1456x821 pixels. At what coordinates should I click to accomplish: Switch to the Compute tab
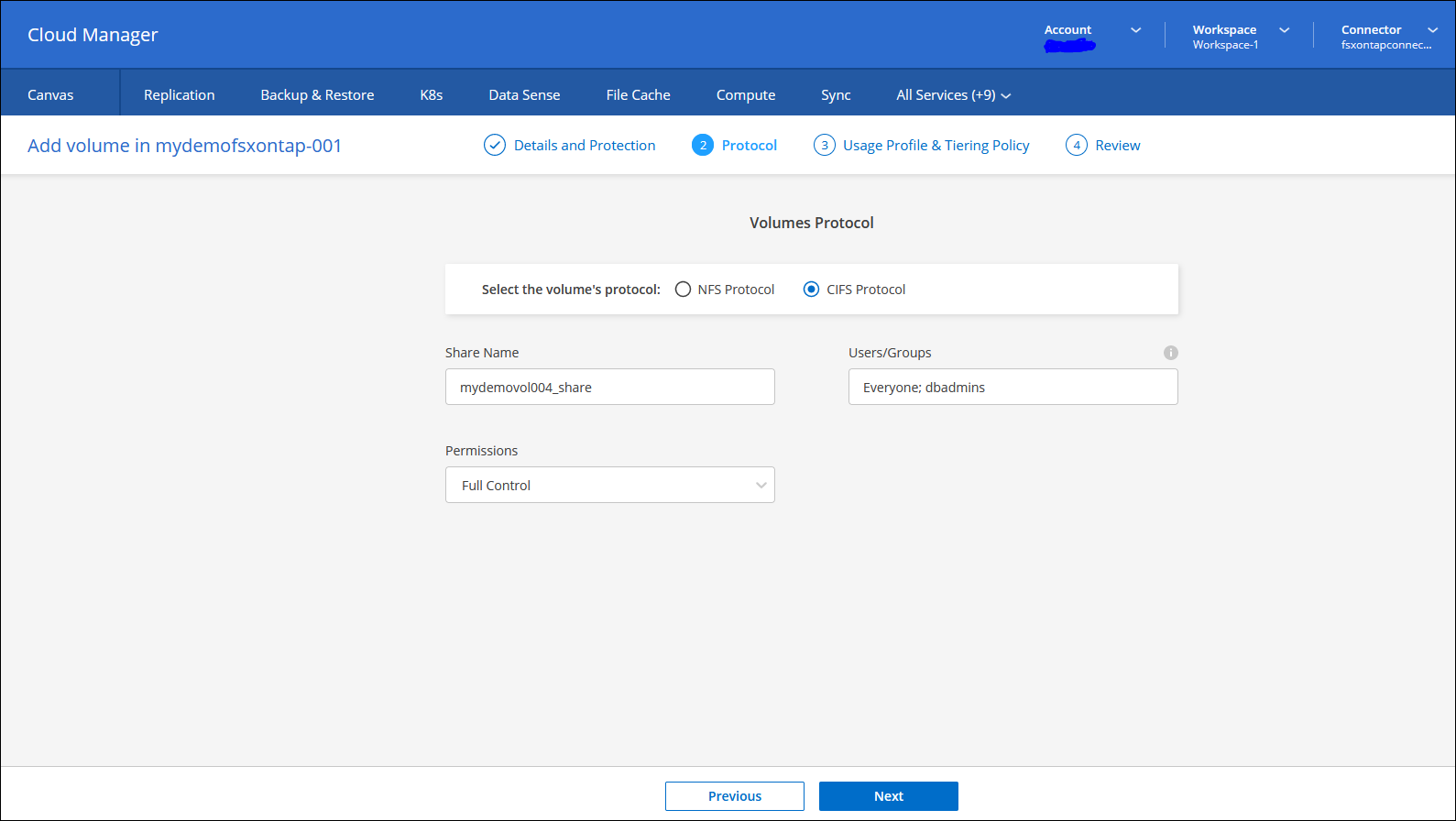coord(746,95)
